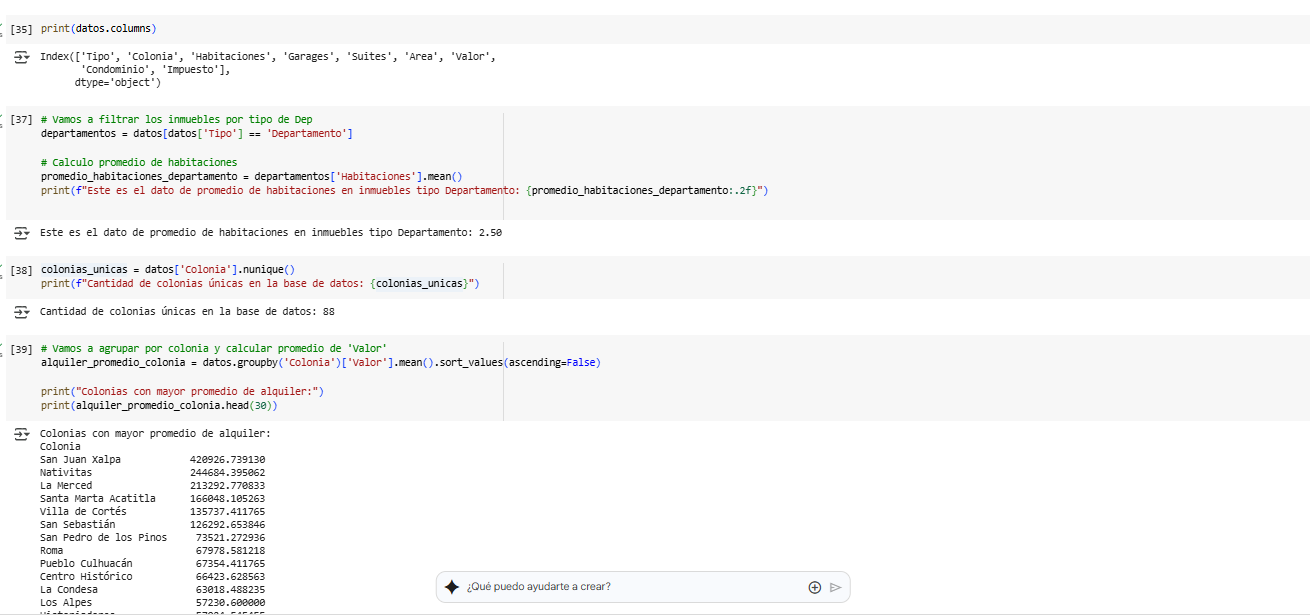
Task: Click print line 'Cantidad de colonias únicas' in cell 38
Action: (260, 283)
